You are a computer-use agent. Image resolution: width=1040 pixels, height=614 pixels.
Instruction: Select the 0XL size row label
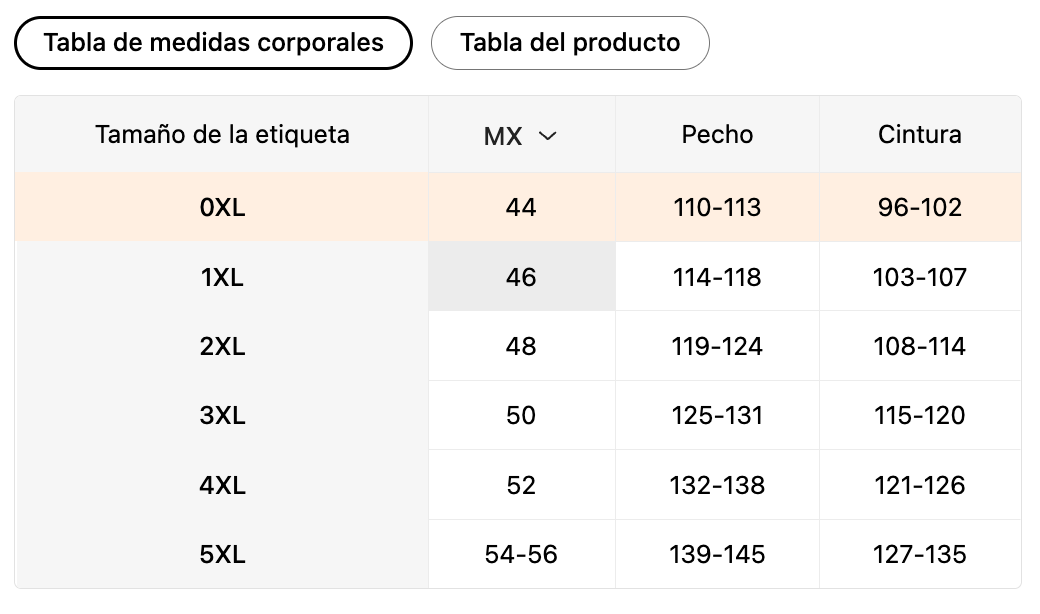point(222,207)
